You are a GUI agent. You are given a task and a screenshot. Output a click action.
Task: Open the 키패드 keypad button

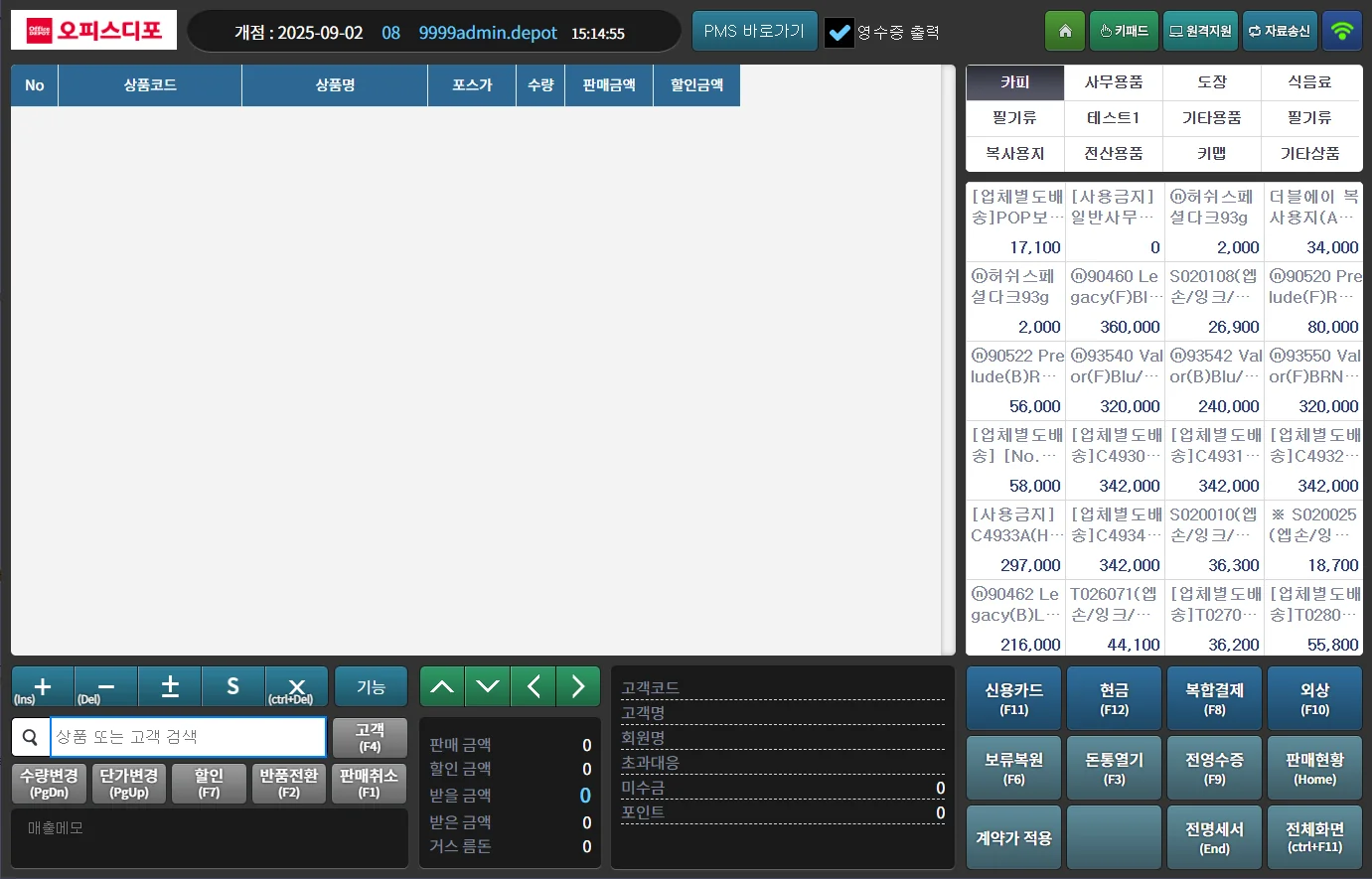pyautogui.click(x=1124, y=32)
